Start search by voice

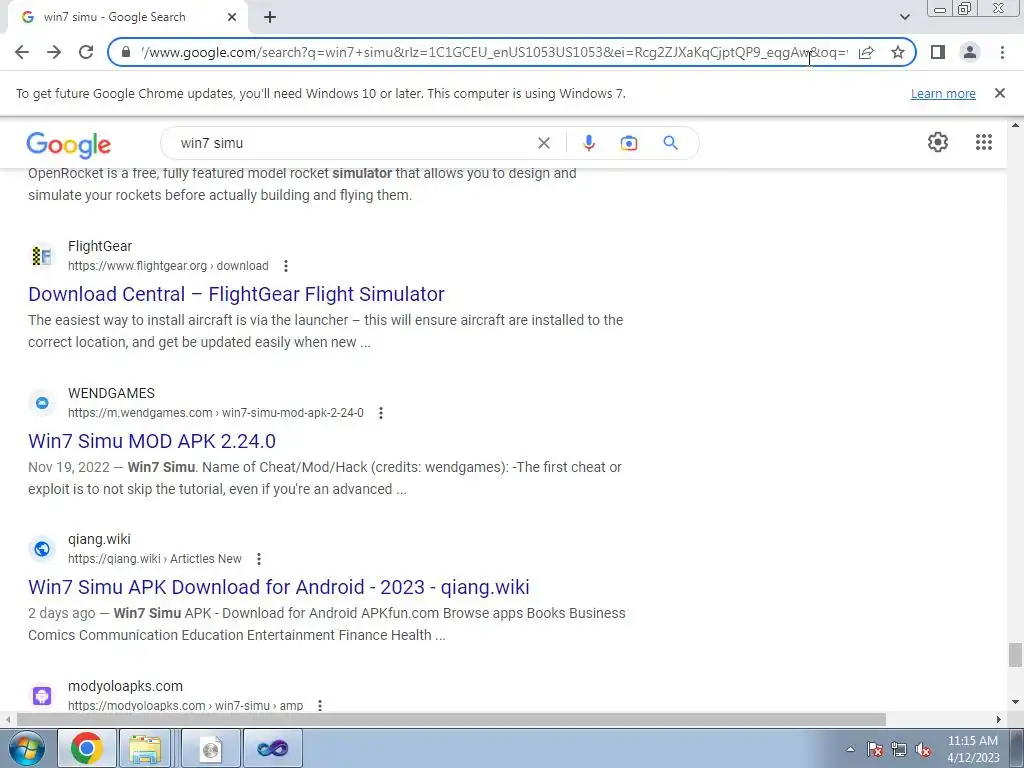click(x=588, y=143)
